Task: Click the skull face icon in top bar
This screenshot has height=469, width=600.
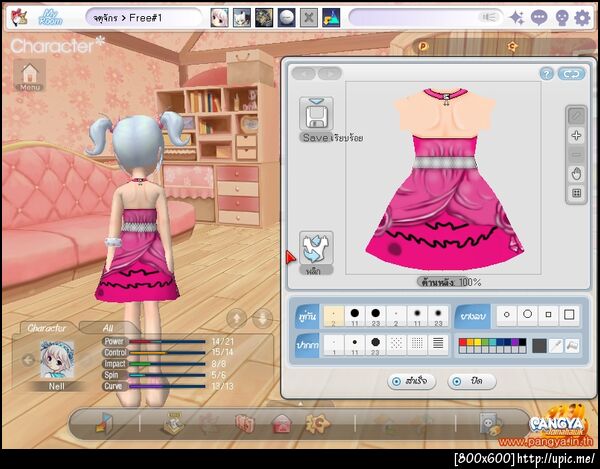Action: pos(562,18)
